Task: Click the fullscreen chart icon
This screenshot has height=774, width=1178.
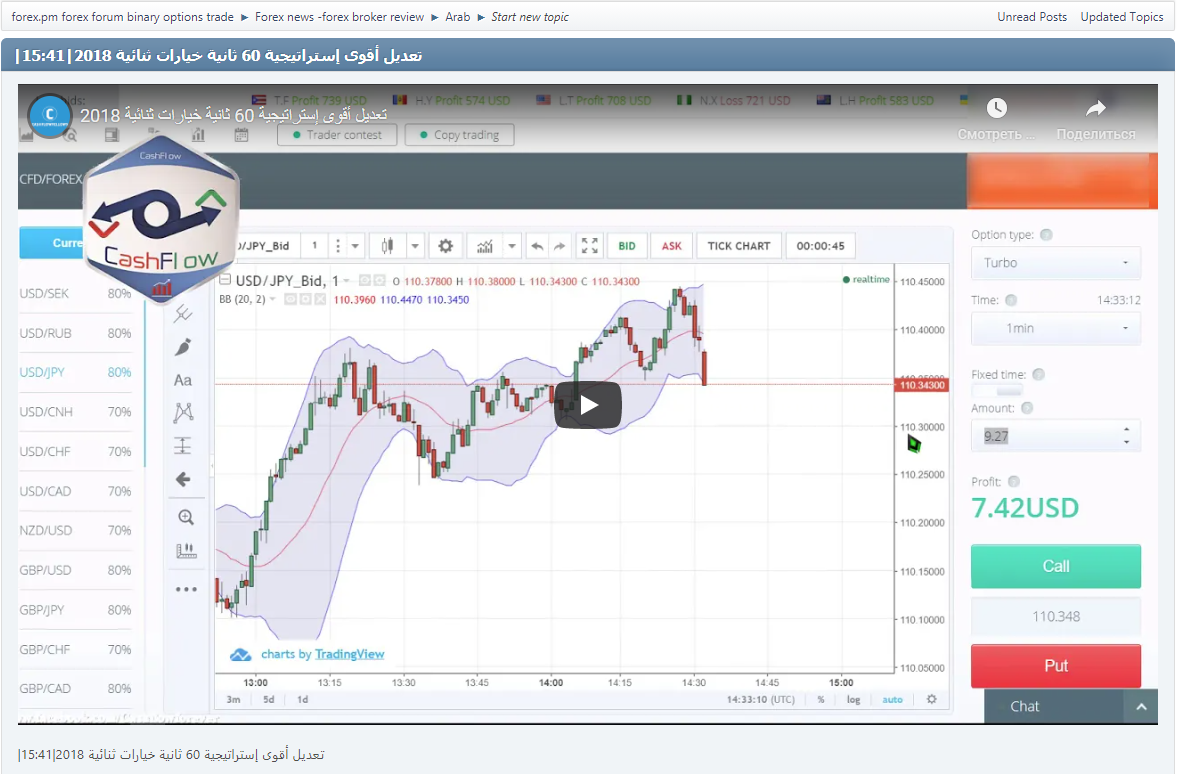Action: (x=590, y=246)
